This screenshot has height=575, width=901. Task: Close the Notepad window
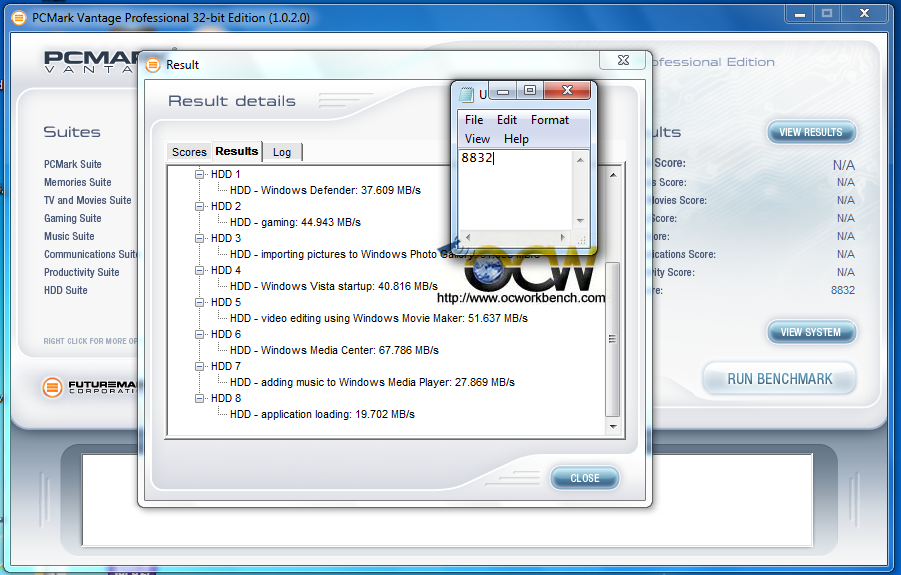567,90
